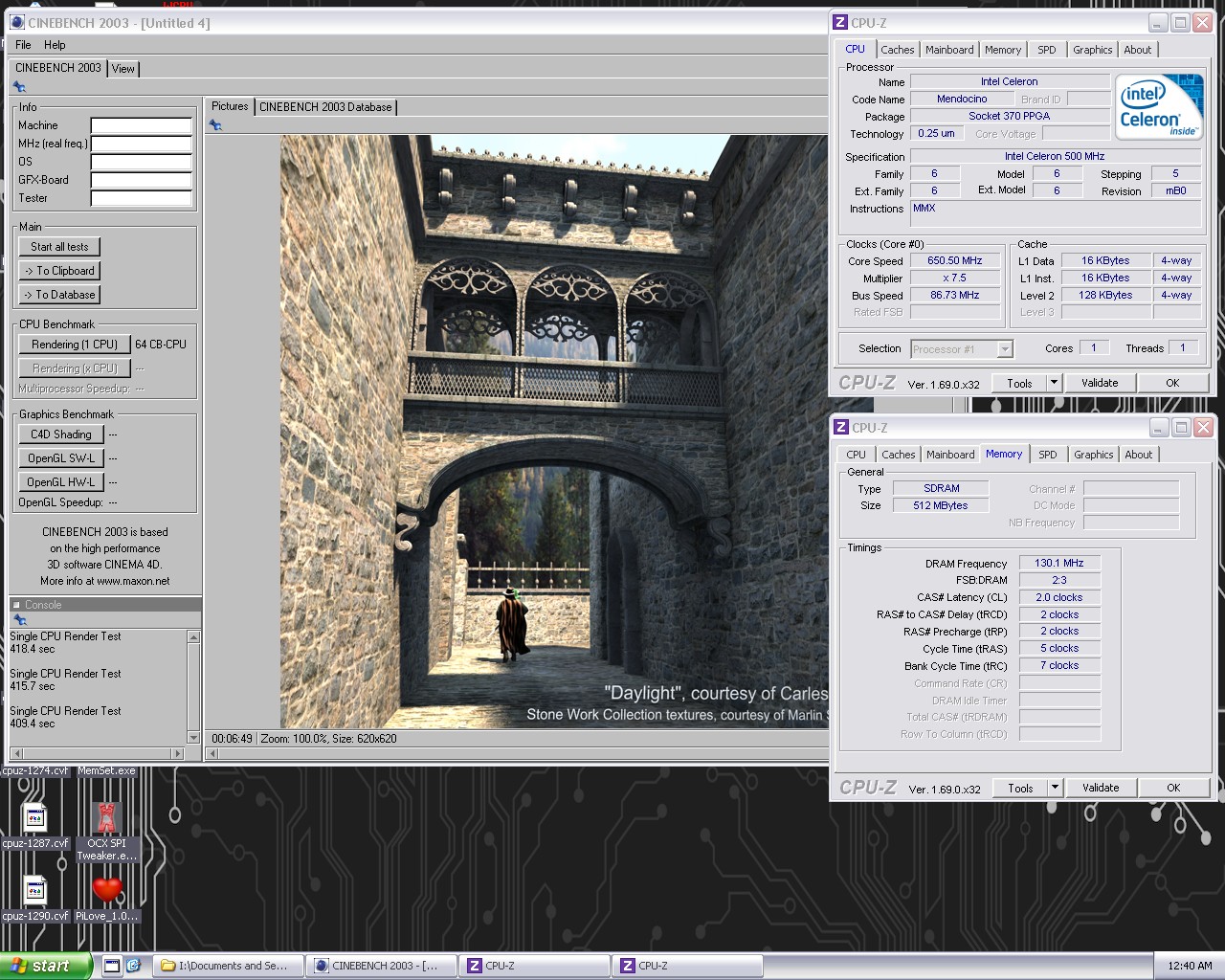The width and height of the screenshot is (1225, 980).
Task: Switch to CINEBENCH 2003 Database tab
Action: pyautogui.click(x=325, y=107)
